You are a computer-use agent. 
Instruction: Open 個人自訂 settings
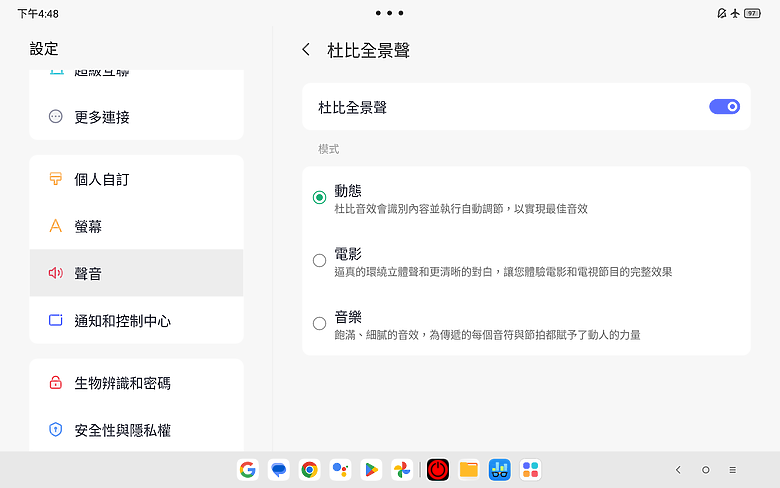[136, 179]
